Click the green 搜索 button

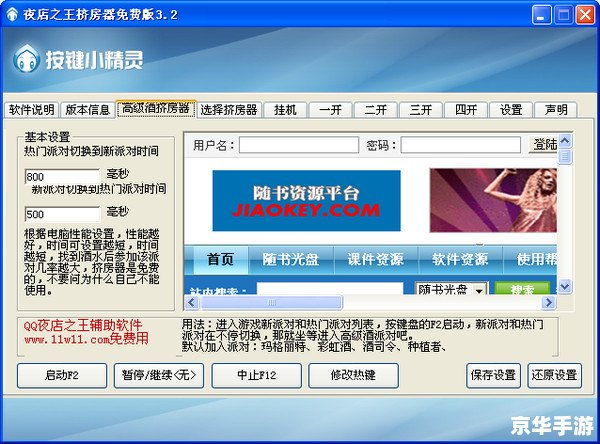click(x=522, y=289)
